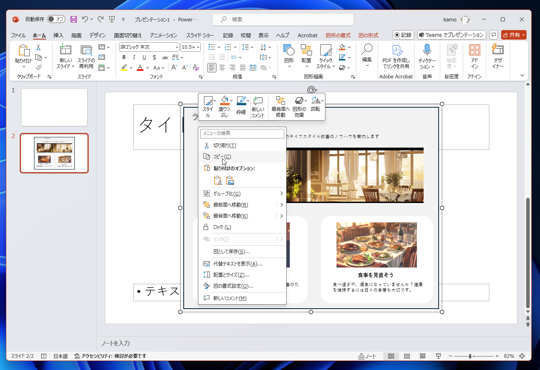Select the Keep Source Formatting paste option icon
The width and height of the screenshot is (540, 370).
point(217,181)
